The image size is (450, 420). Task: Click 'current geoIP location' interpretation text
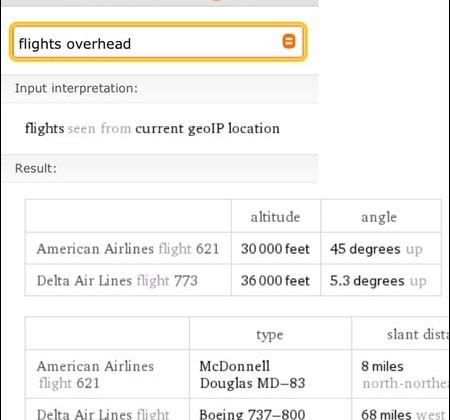point(207,128)
